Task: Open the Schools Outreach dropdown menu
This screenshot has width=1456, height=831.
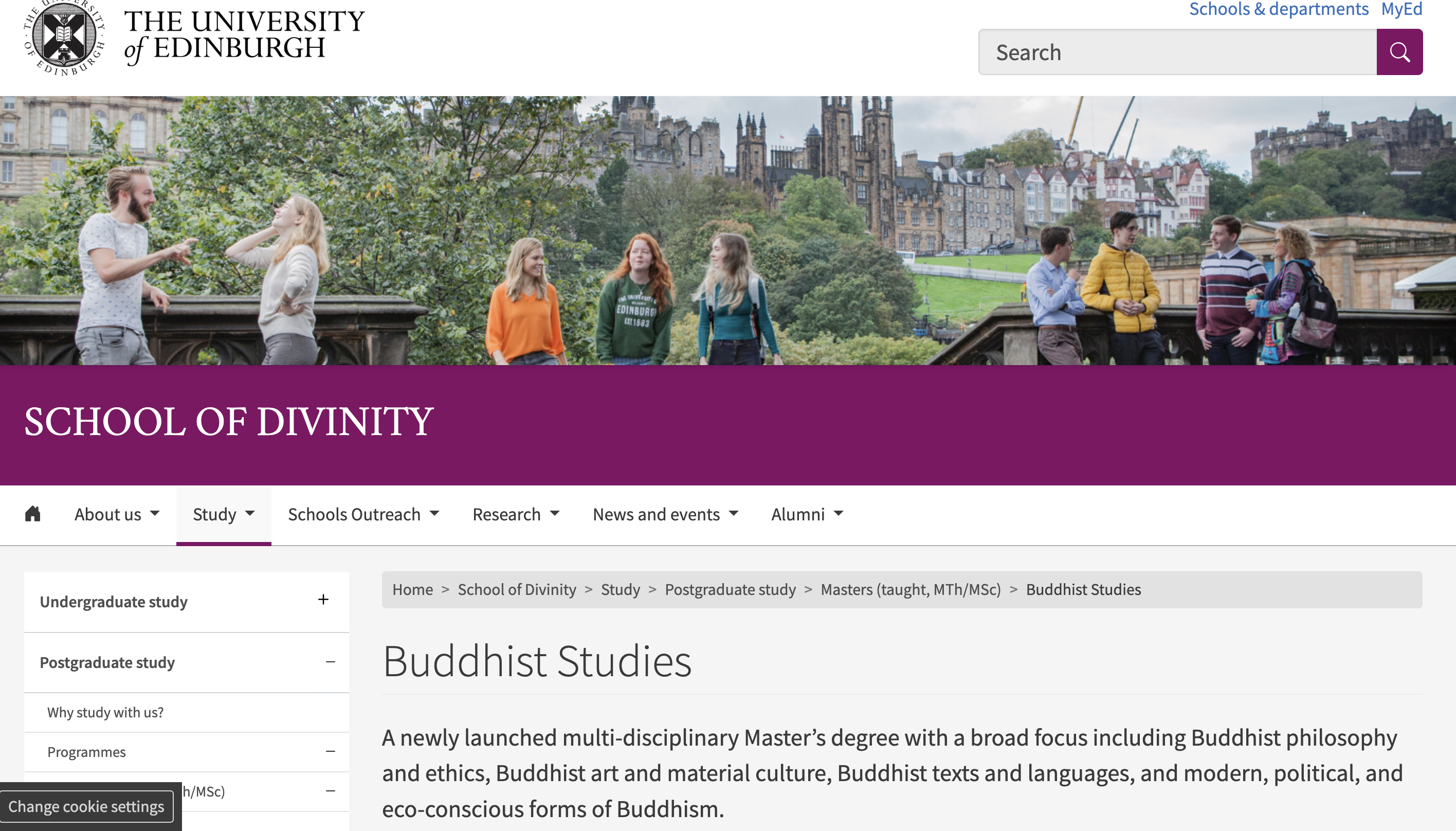Action: [363, 514]
